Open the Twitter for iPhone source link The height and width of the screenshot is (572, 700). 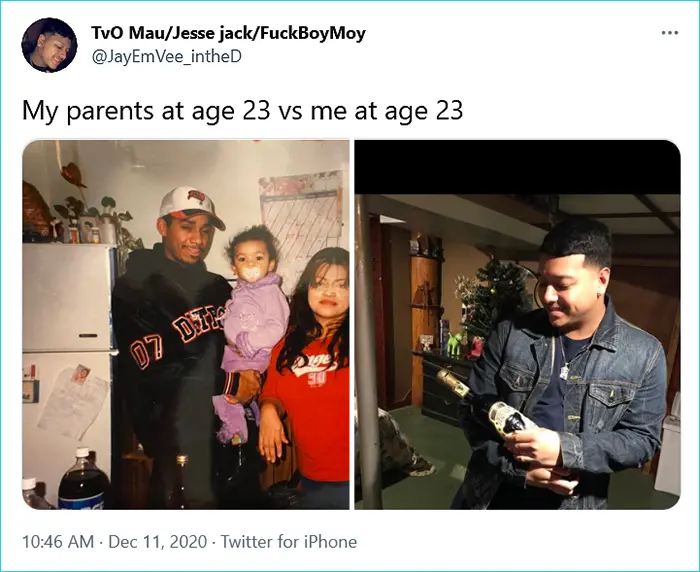click(289, 542)
